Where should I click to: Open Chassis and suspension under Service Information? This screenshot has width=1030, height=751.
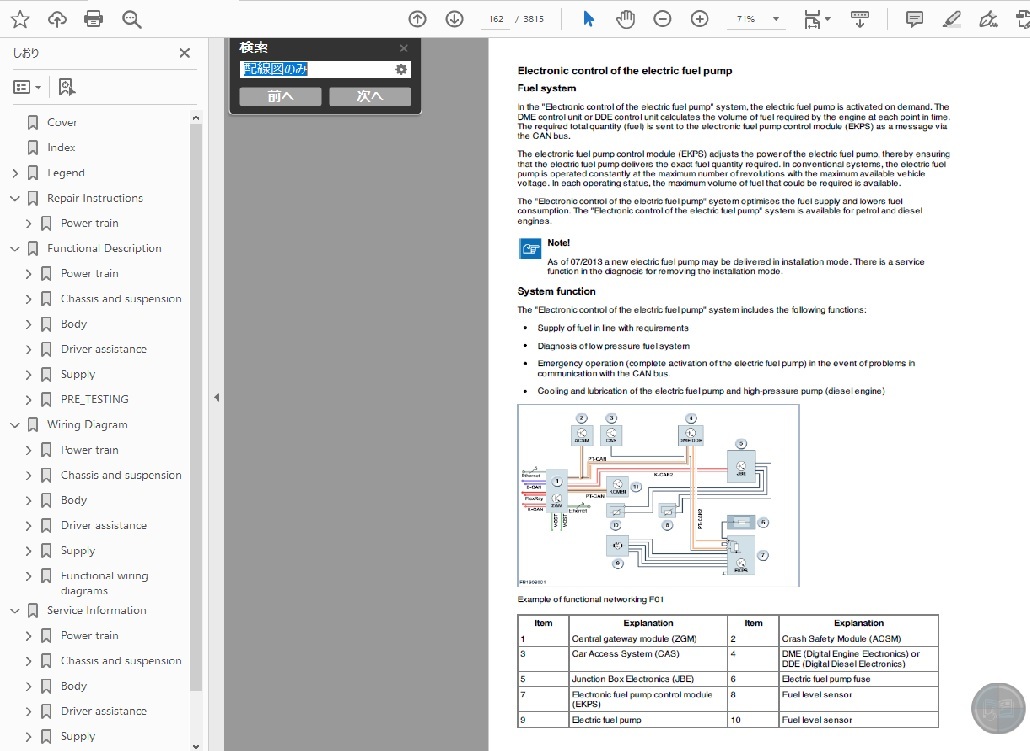tap(121, 660)
